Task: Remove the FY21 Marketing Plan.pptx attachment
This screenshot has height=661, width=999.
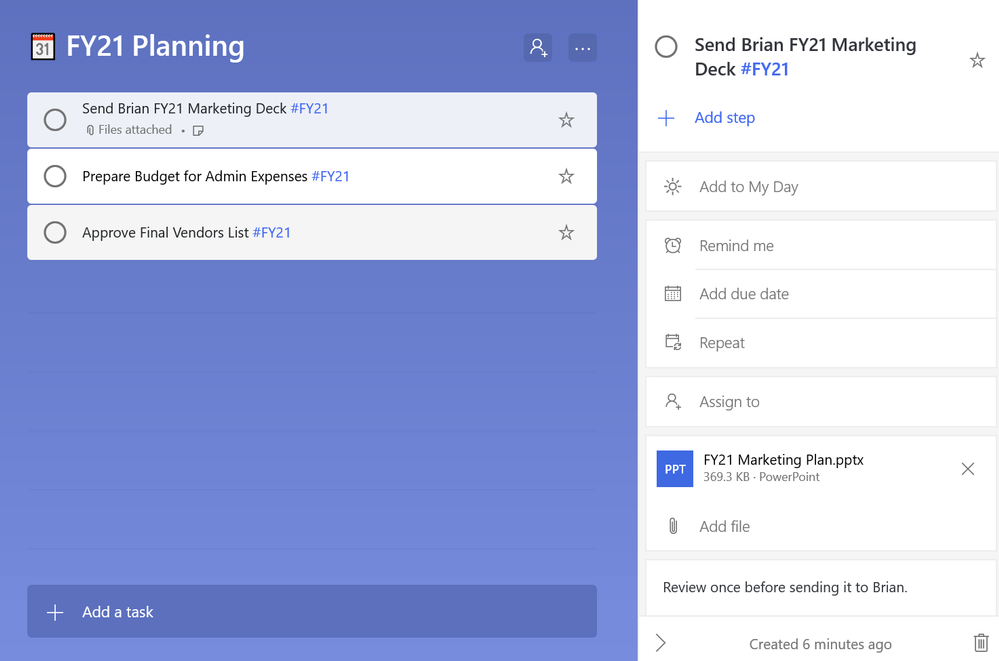Action: (x=967, y=469)
